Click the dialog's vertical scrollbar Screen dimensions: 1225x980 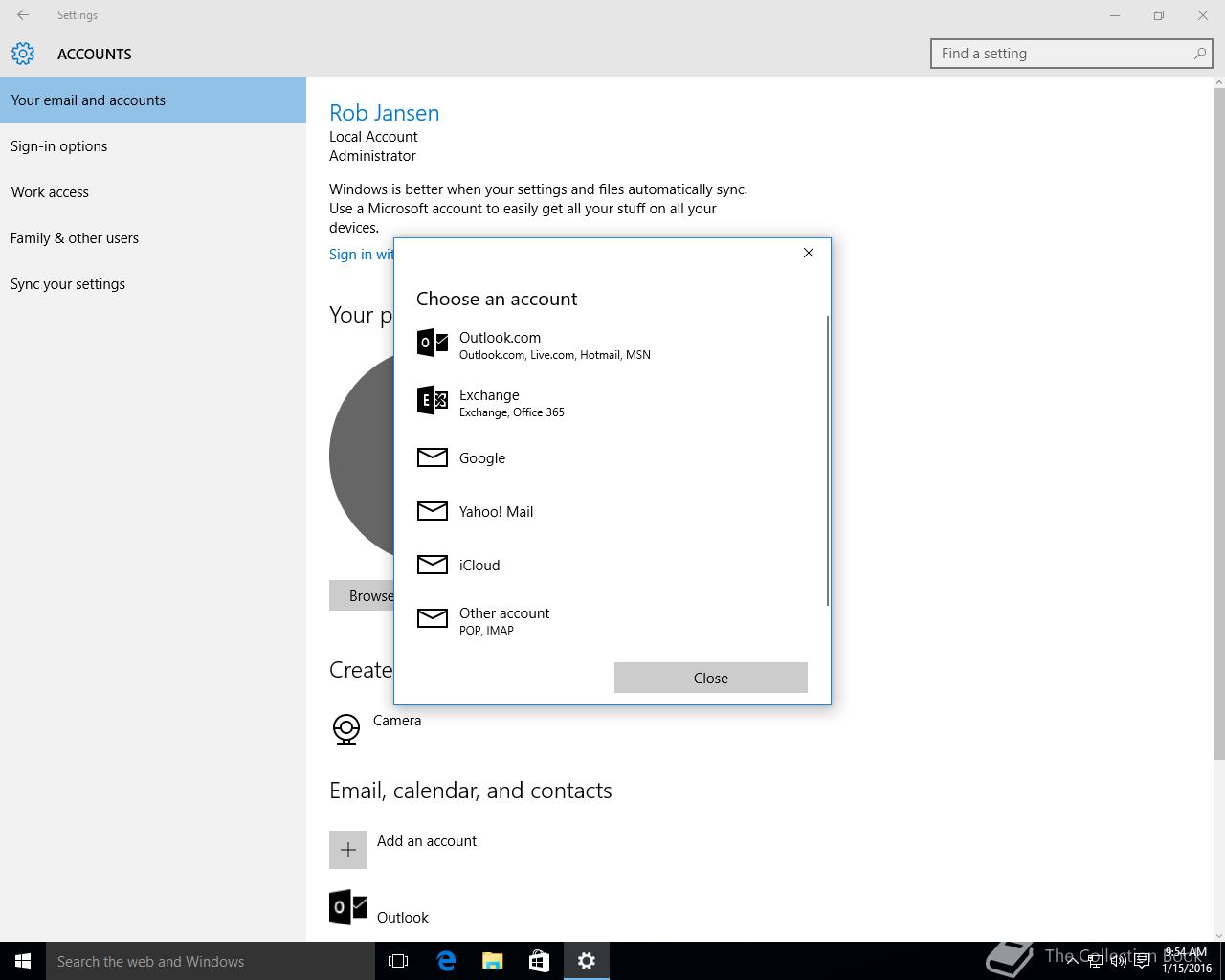coord(828,460)
